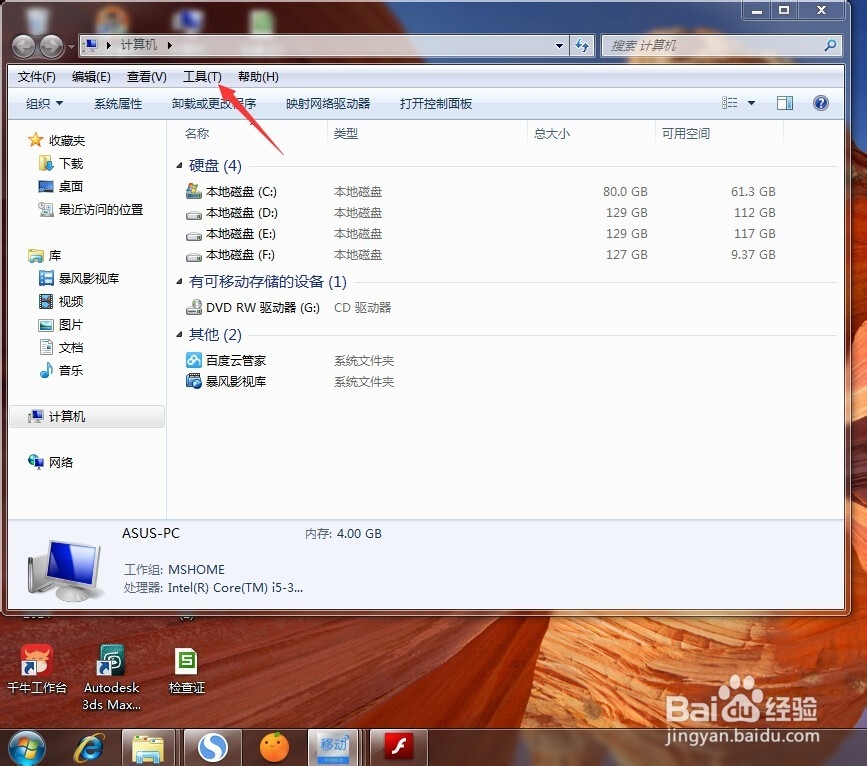Click Autodesk 3ds Max desktop shortcut

[111, 678]
